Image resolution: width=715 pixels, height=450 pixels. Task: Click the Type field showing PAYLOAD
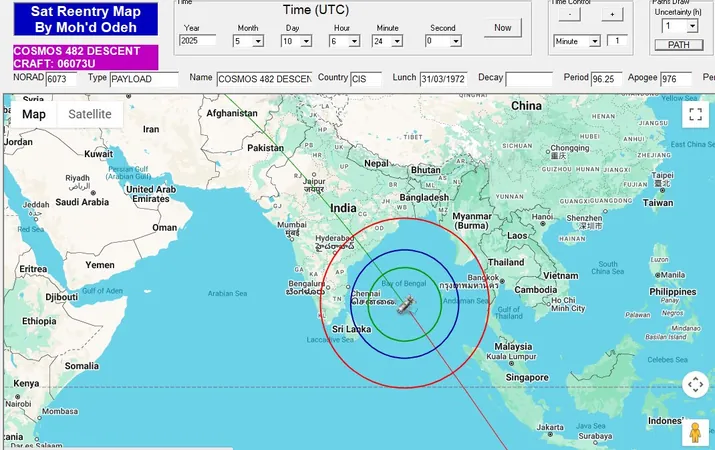coord(144,79)
